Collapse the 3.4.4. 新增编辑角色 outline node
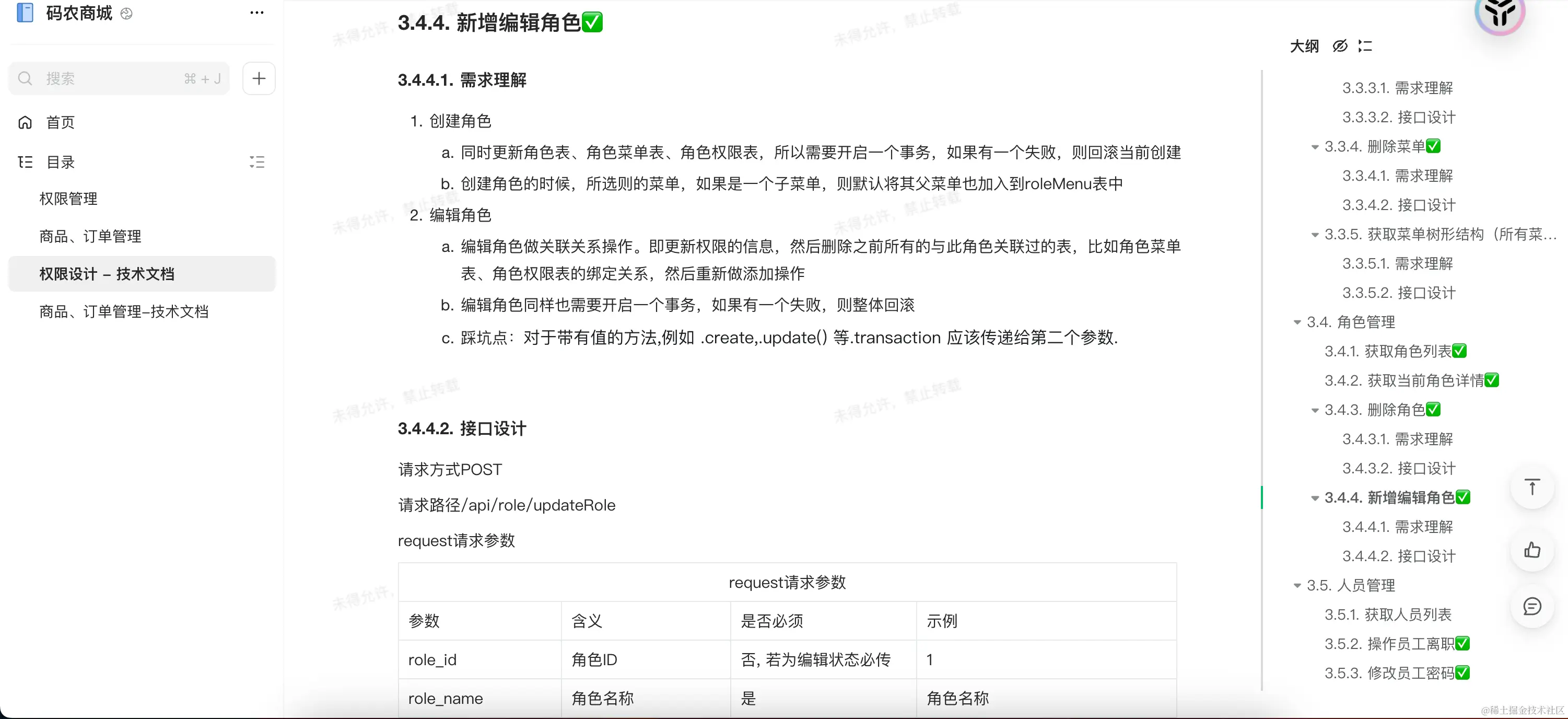The height and width of the screenshot is (719, 1568). tap(1315, 498)
